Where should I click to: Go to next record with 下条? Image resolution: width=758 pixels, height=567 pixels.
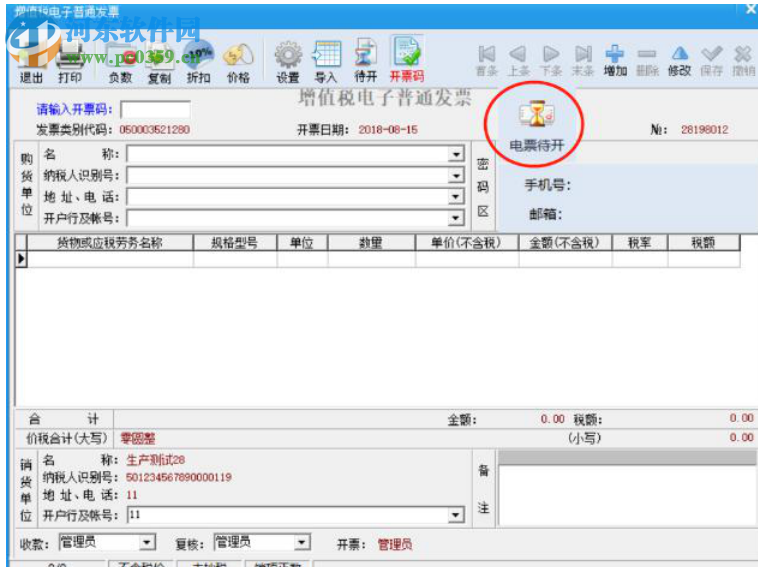click(x=551, y=60)
